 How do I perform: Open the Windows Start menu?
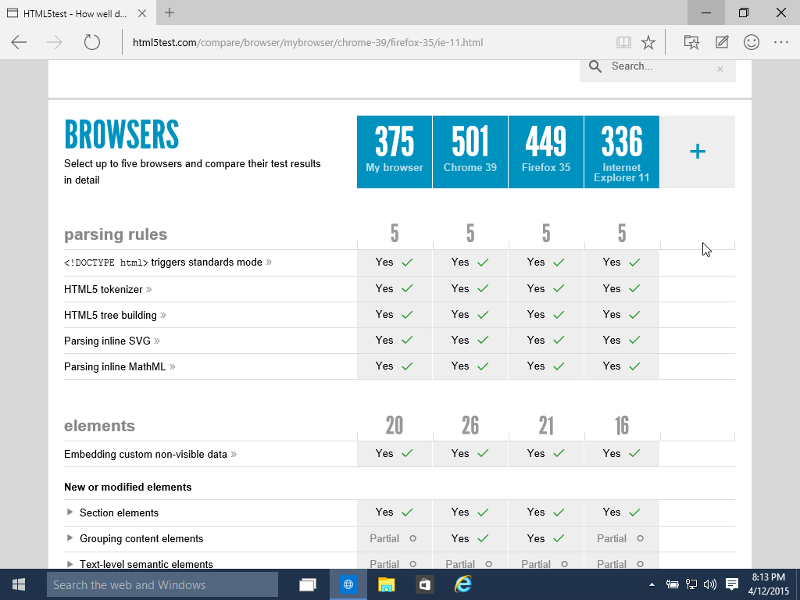19,585
